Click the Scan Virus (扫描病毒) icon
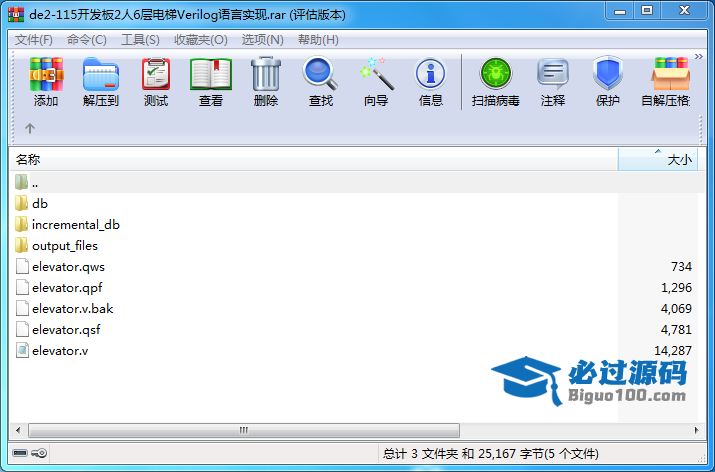This screenshot has height=472, width=715. (x=496, y=74)
